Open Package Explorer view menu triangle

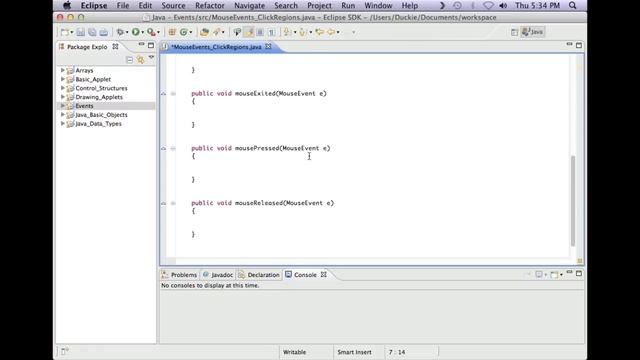[151, 58]
